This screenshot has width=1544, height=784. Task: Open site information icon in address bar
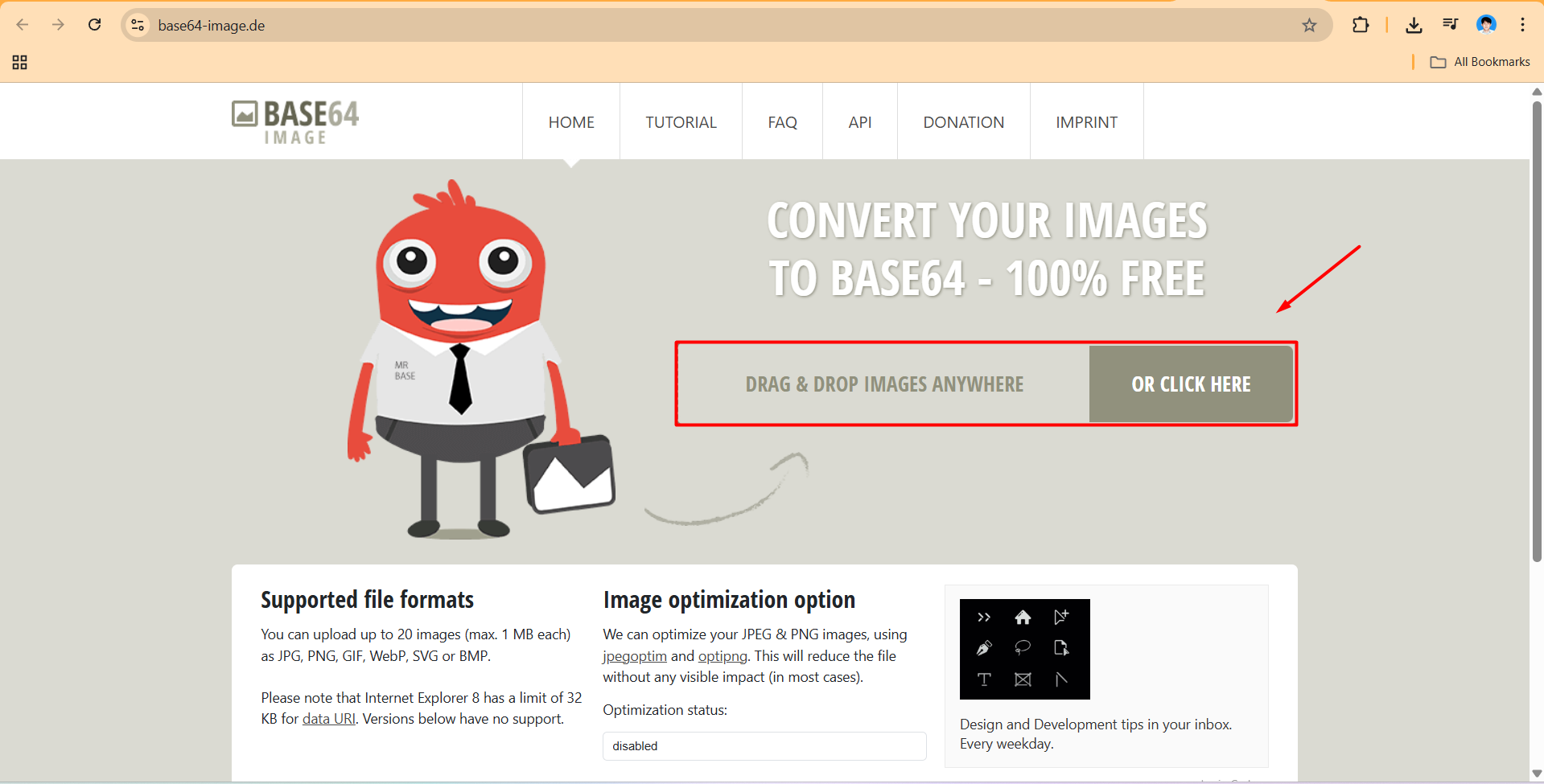138,25
